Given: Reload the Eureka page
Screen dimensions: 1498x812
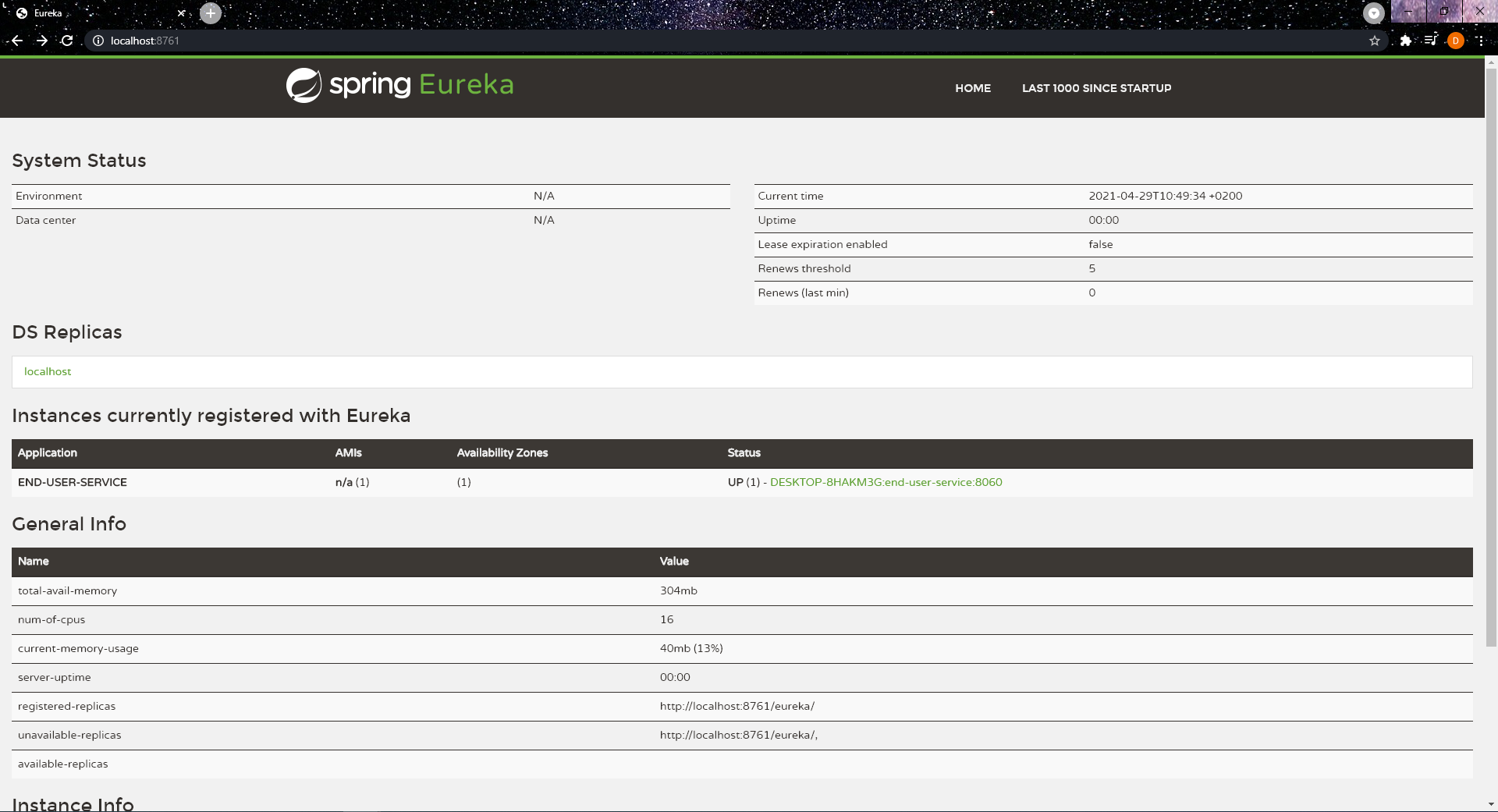Looking at the screenshot, I should click(x=67, y=41).
